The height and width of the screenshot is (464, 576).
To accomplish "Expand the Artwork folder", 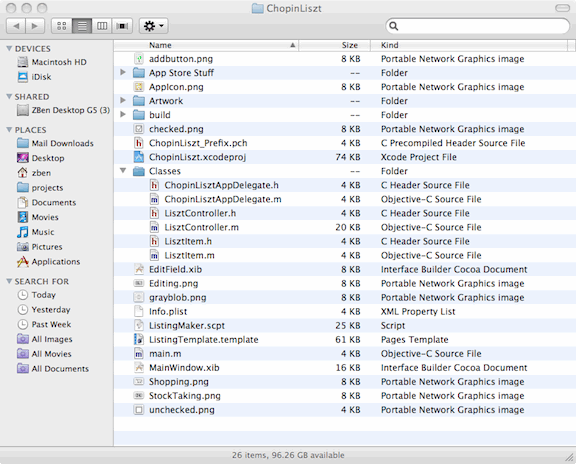I will (x=123, y=100).
